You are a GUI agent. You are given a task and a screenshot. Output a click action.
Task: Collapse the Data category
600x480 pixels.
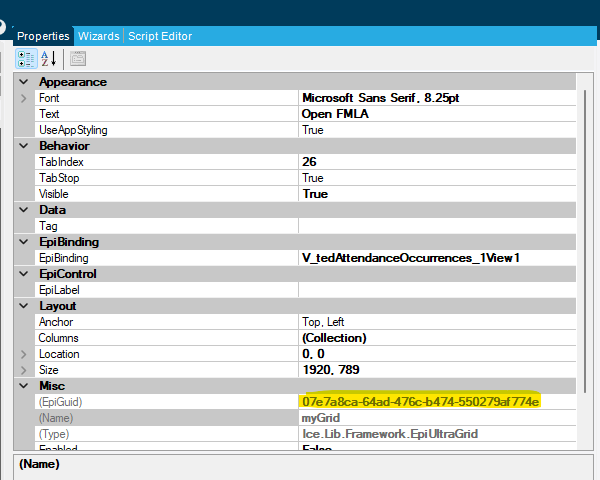(24, 210)
